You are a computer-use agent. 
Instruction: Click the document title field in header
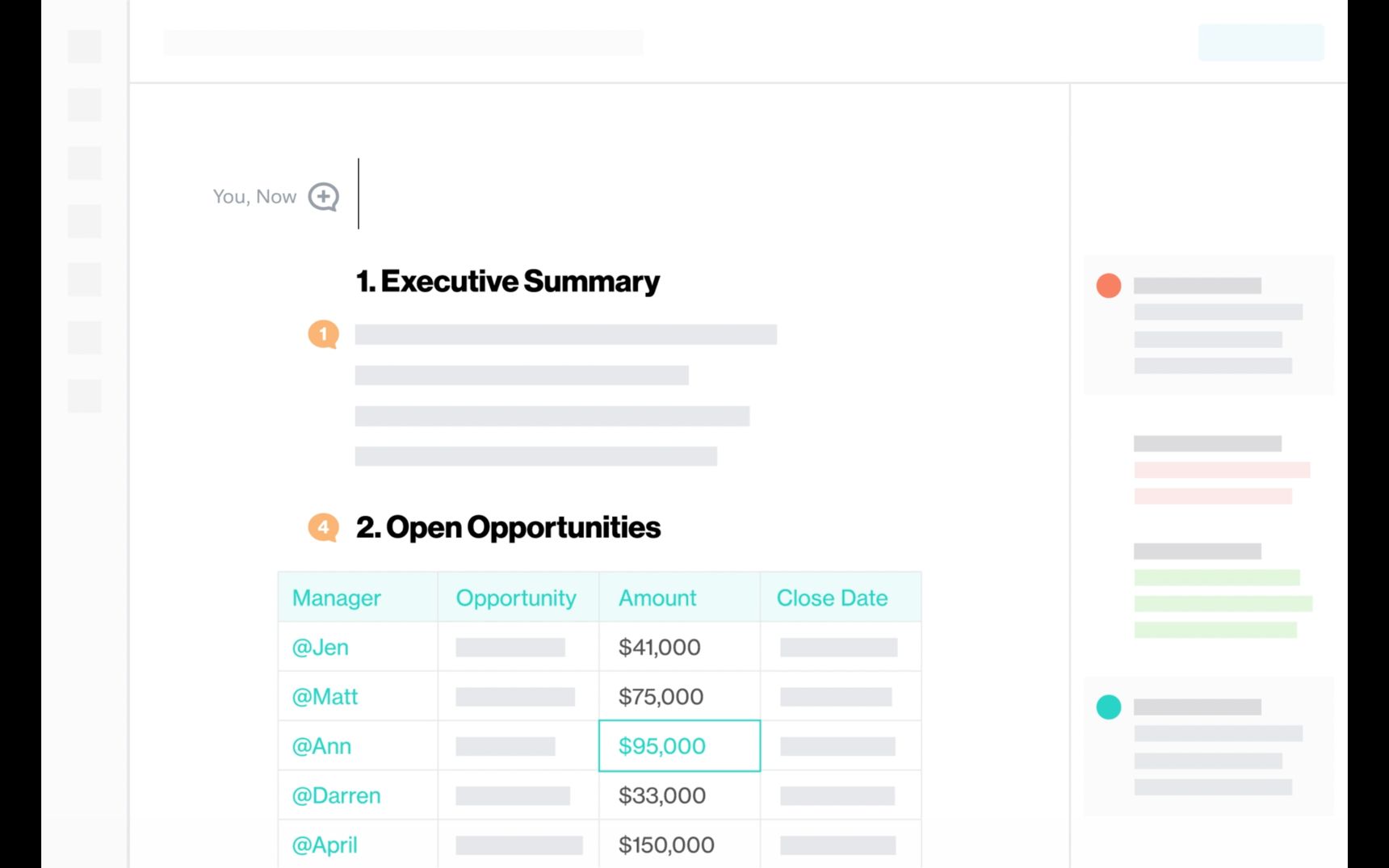pyautogui.click(x=404, y=43)
